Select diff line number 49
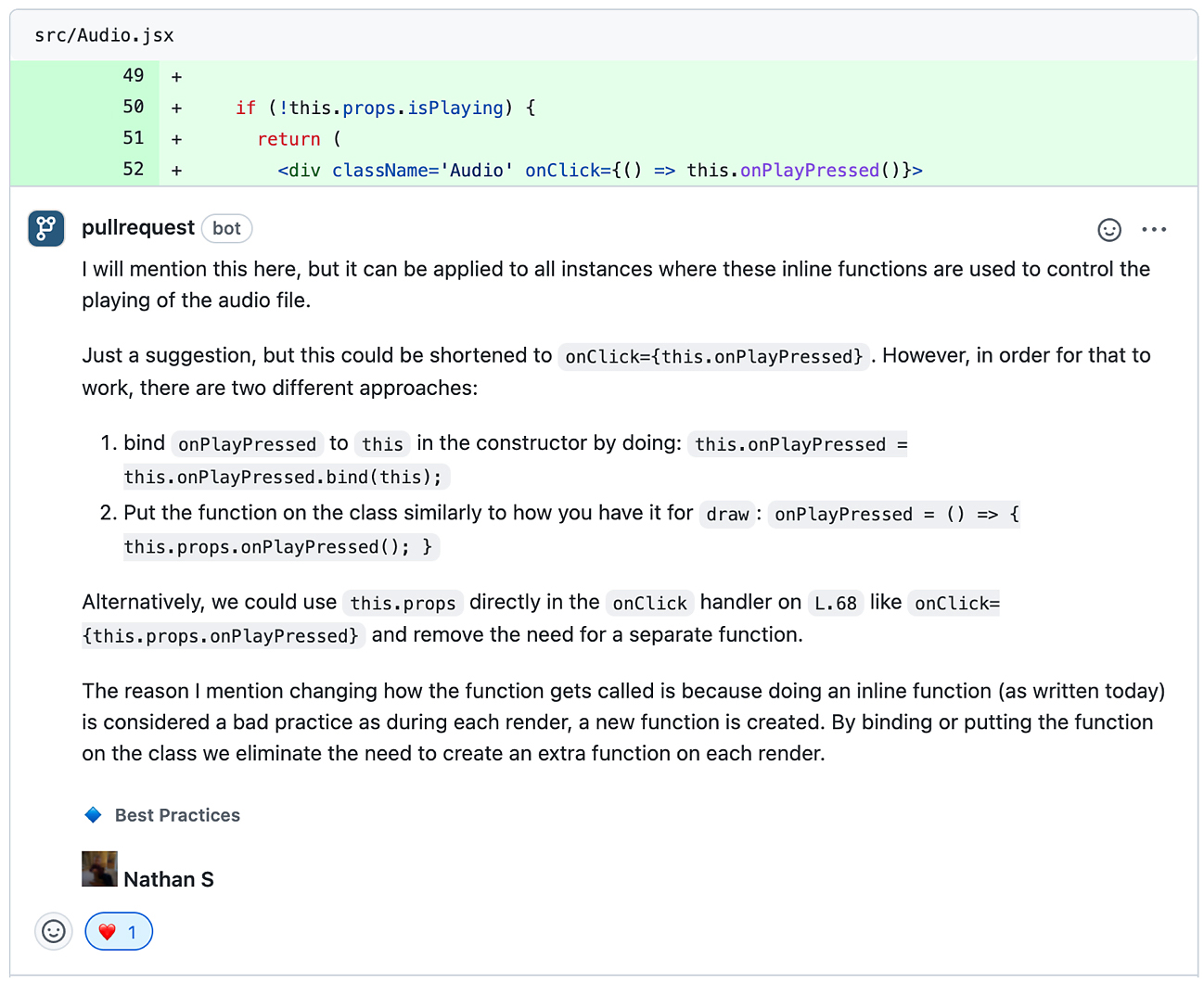Viewport: 1204px width, 983px height. [134, 76]
